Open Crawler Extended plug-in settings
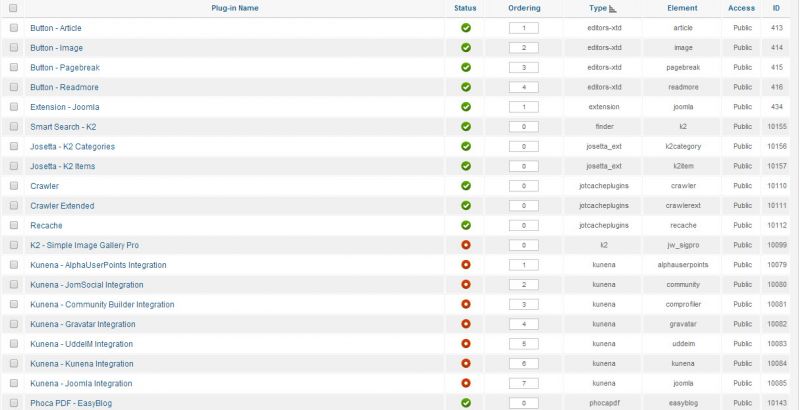 point(62,206)
